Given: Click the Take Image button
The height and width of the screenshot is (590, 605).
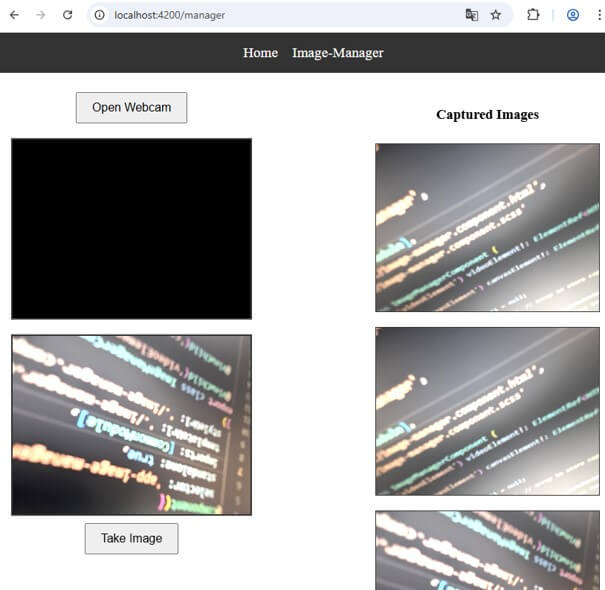Looking at the screenshot, I should click(132, 538).
